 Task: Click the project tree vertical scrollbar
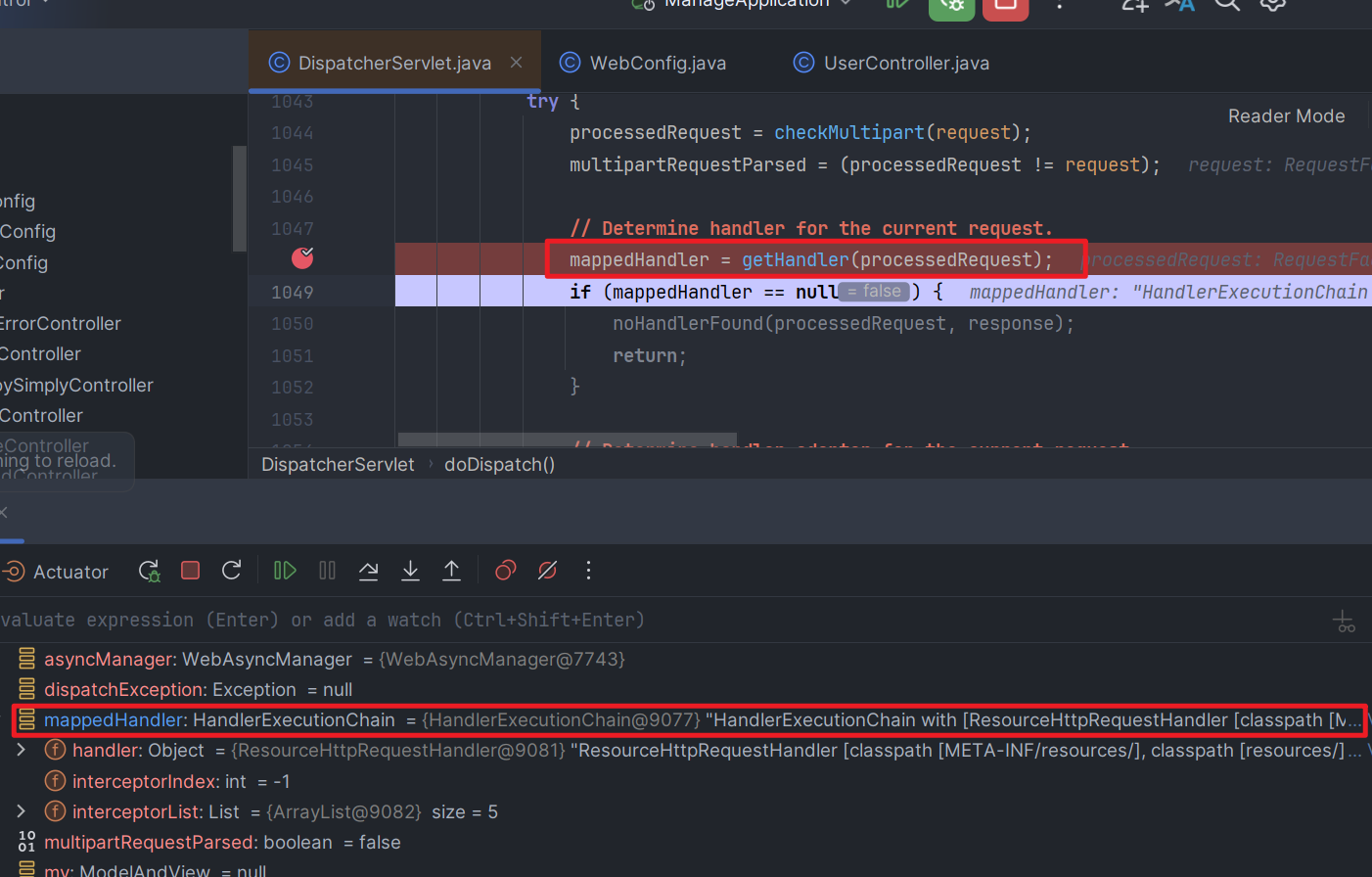point(238,199)
